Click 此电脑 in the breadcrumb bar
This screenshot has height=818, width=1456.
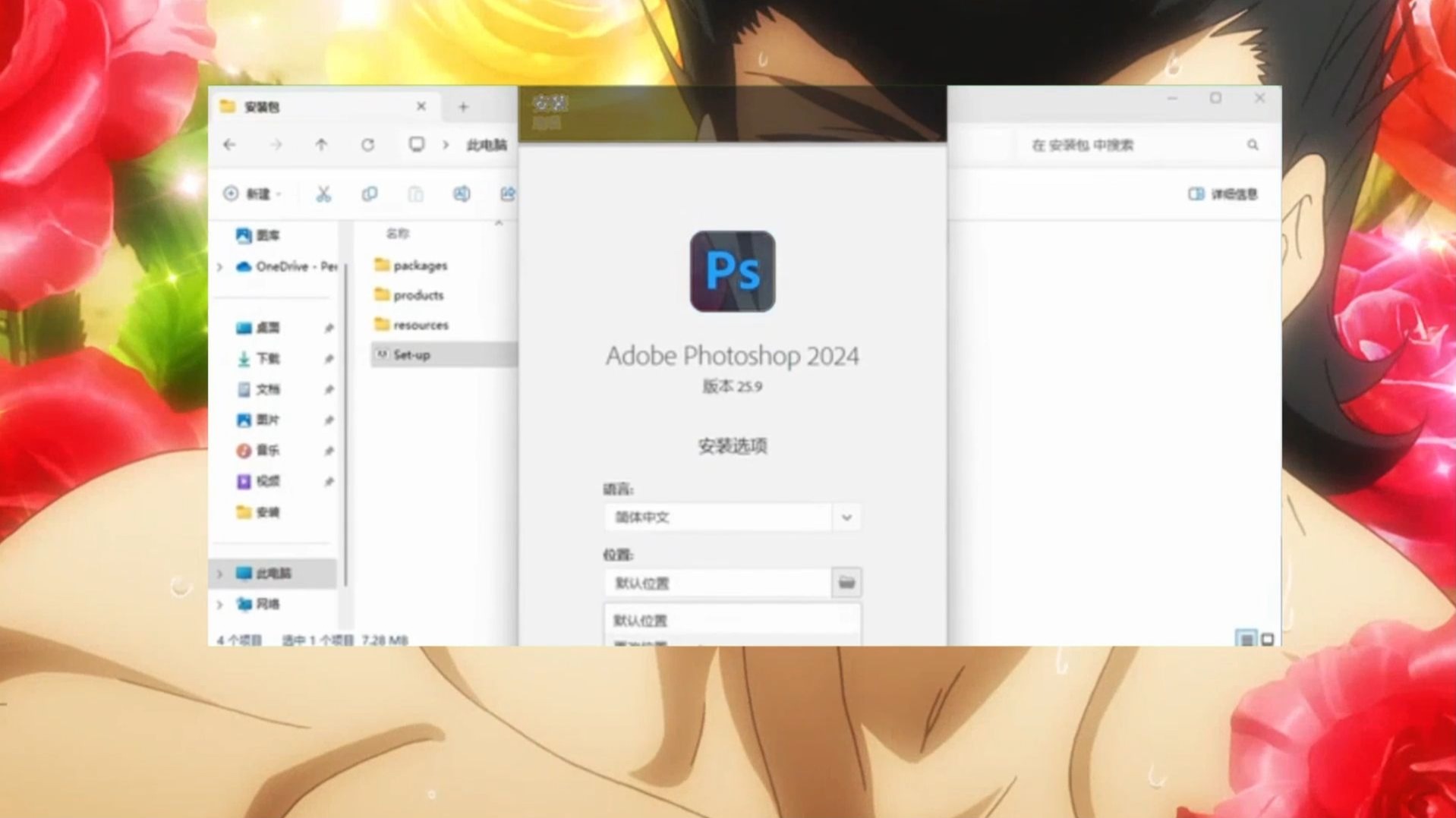tap(488, 145)
